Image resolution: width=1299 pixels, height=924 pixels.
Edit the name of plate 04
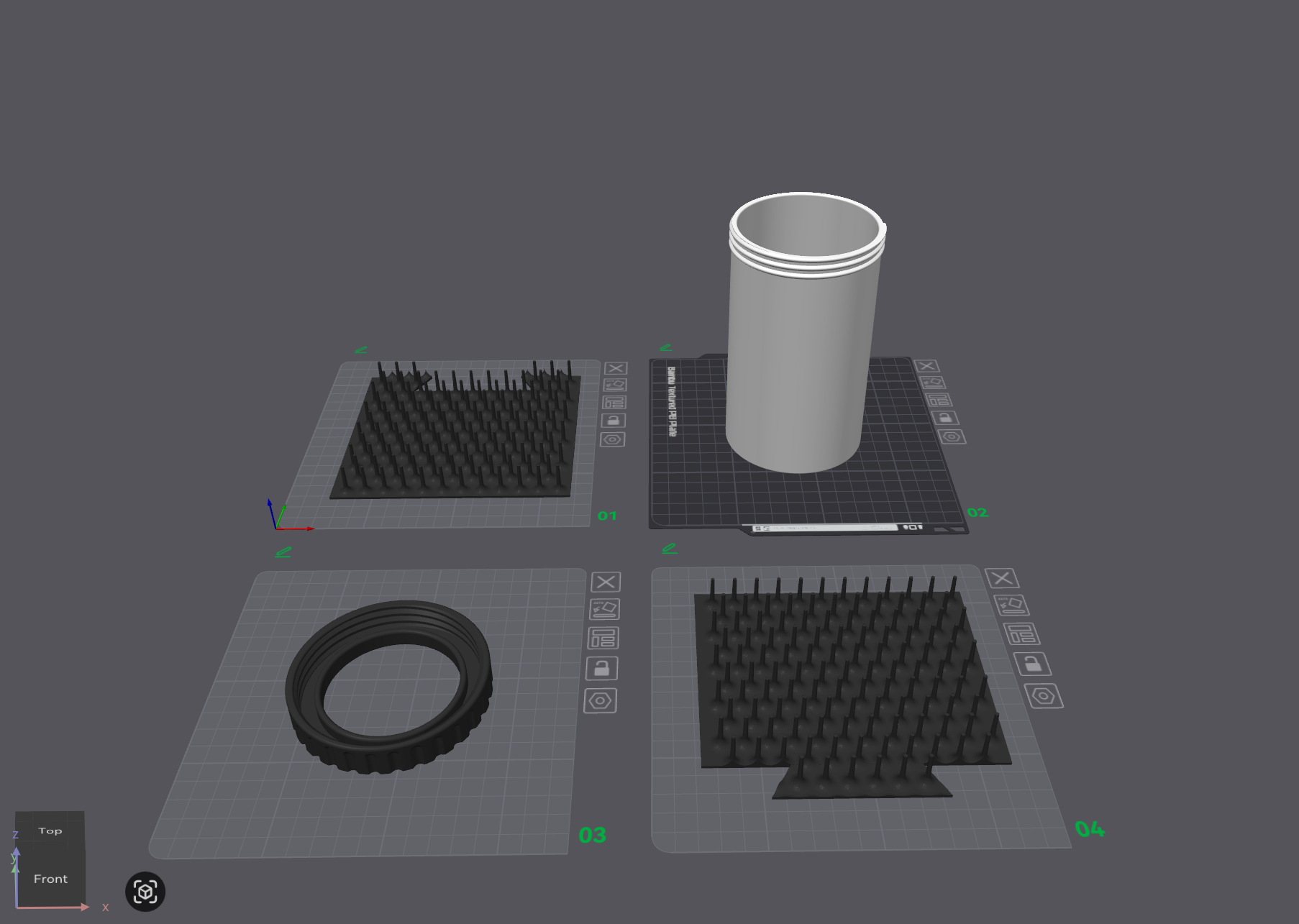[670, 549]
